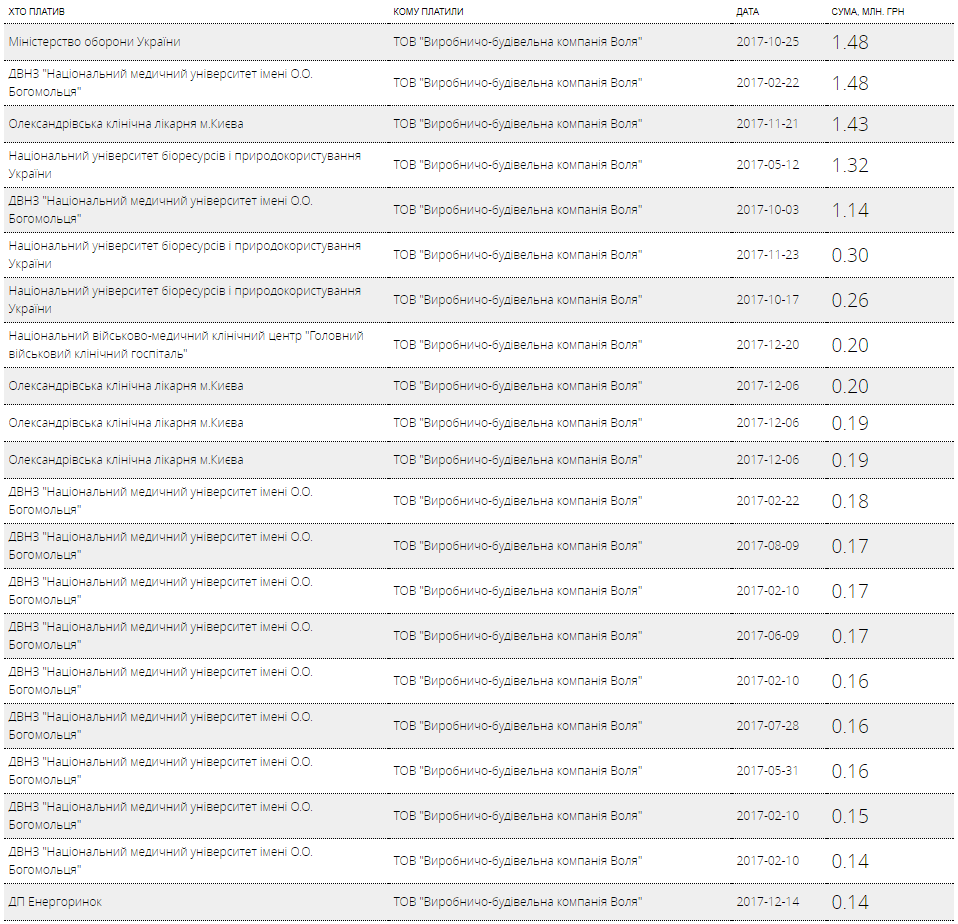Click the 1.43 amount value
Image resolution: width=958 pixels, height=924 pixels.
pos(850,124)
